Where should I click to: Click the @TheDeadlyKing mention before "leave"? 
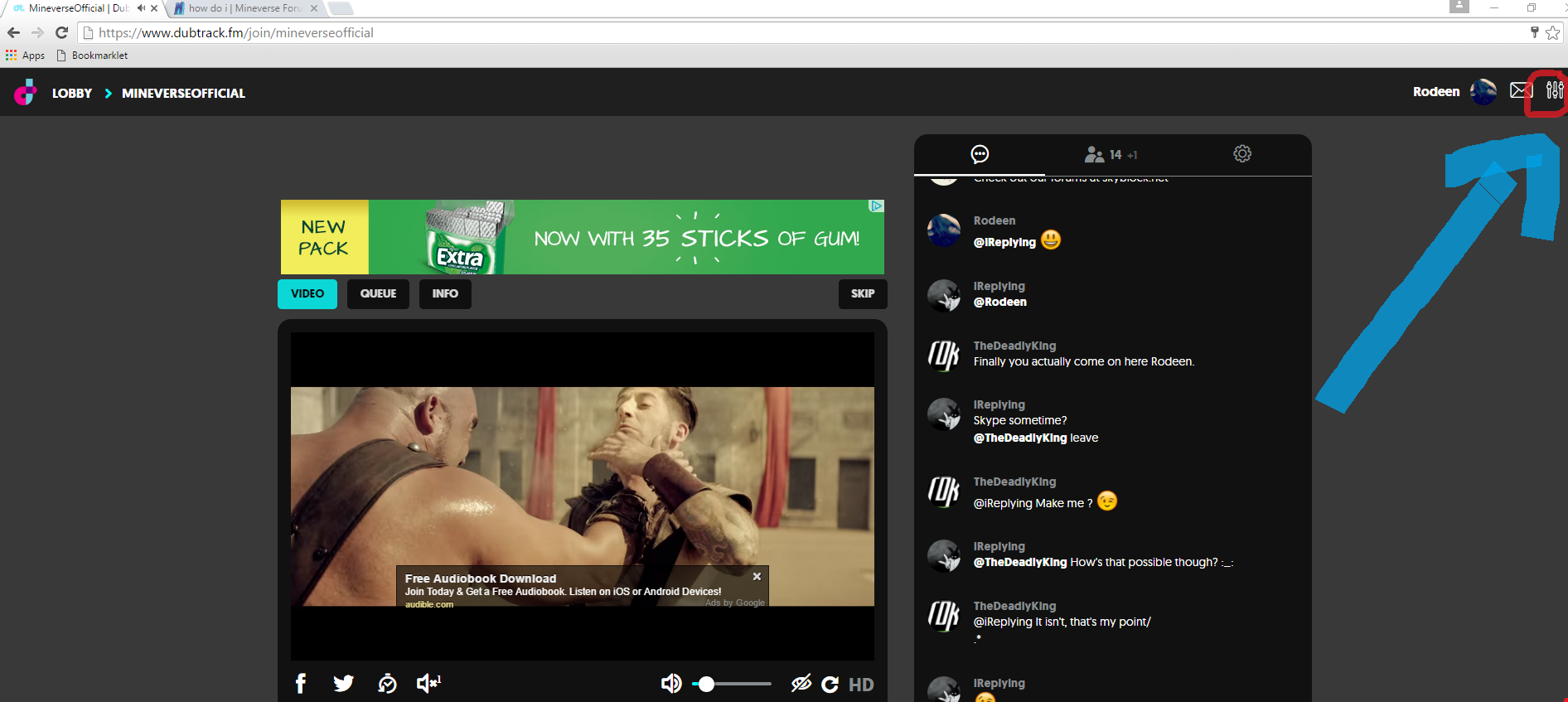click(1019, 438)
